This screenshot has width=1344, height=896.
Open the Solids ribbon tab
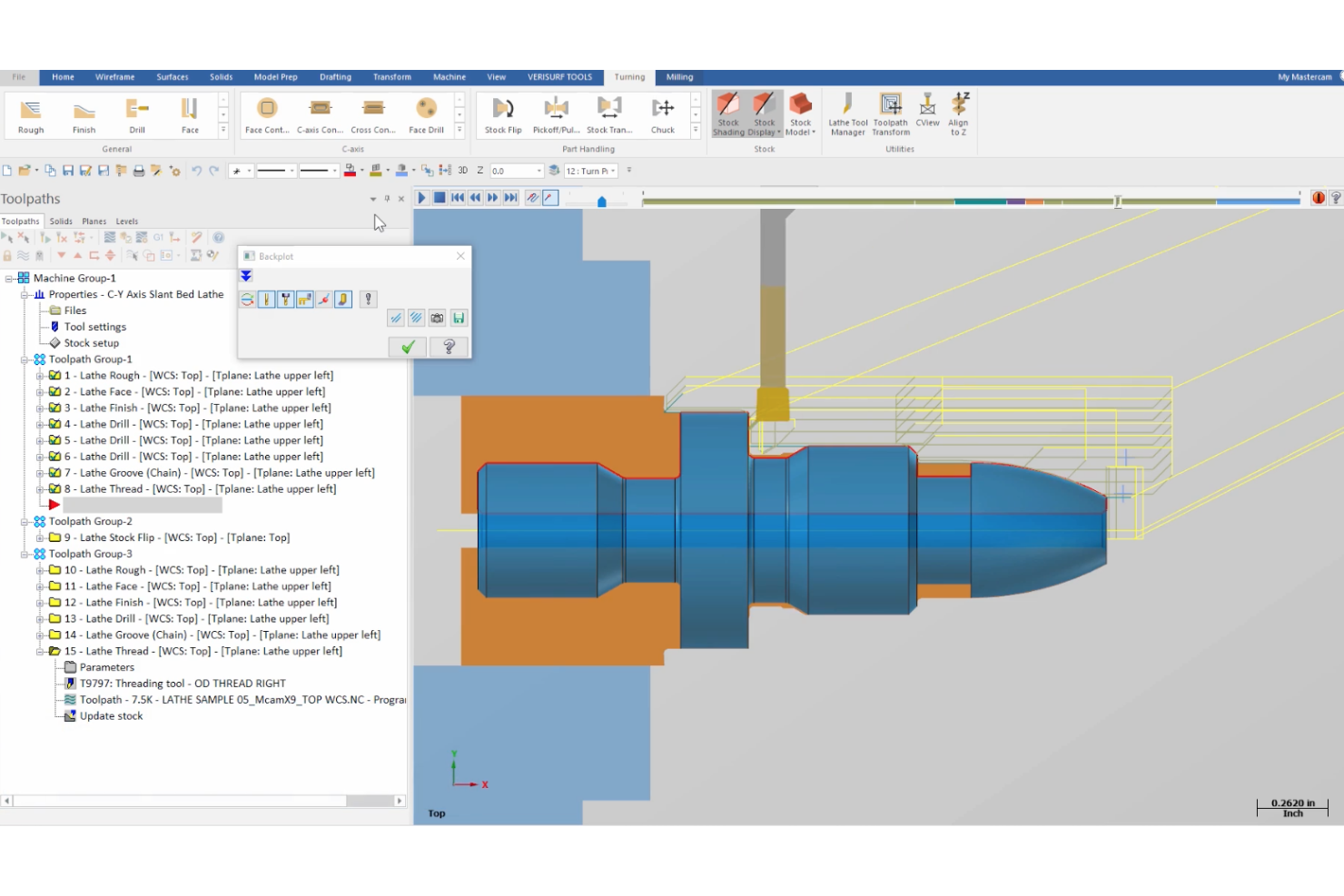coord(221,77)
